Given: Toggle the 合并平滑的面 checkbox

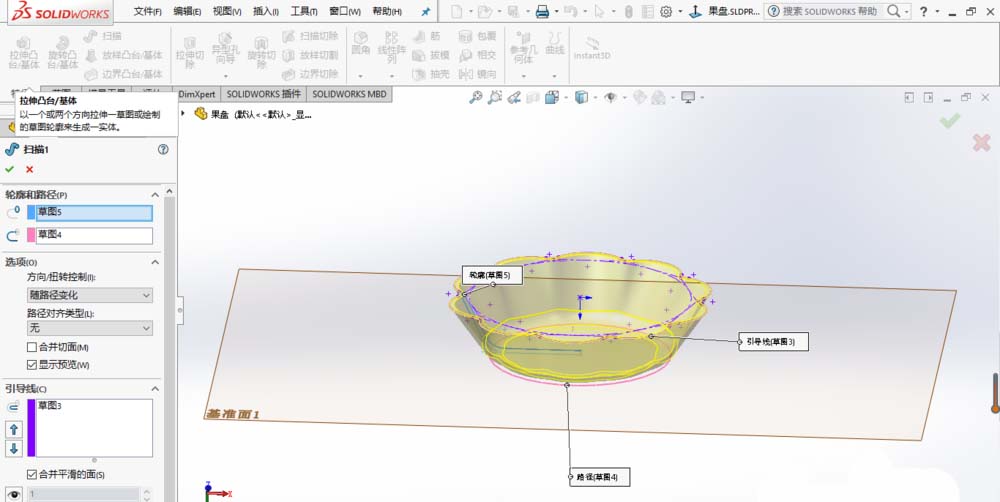Looking at the screenshot, I should pos(31,475).
